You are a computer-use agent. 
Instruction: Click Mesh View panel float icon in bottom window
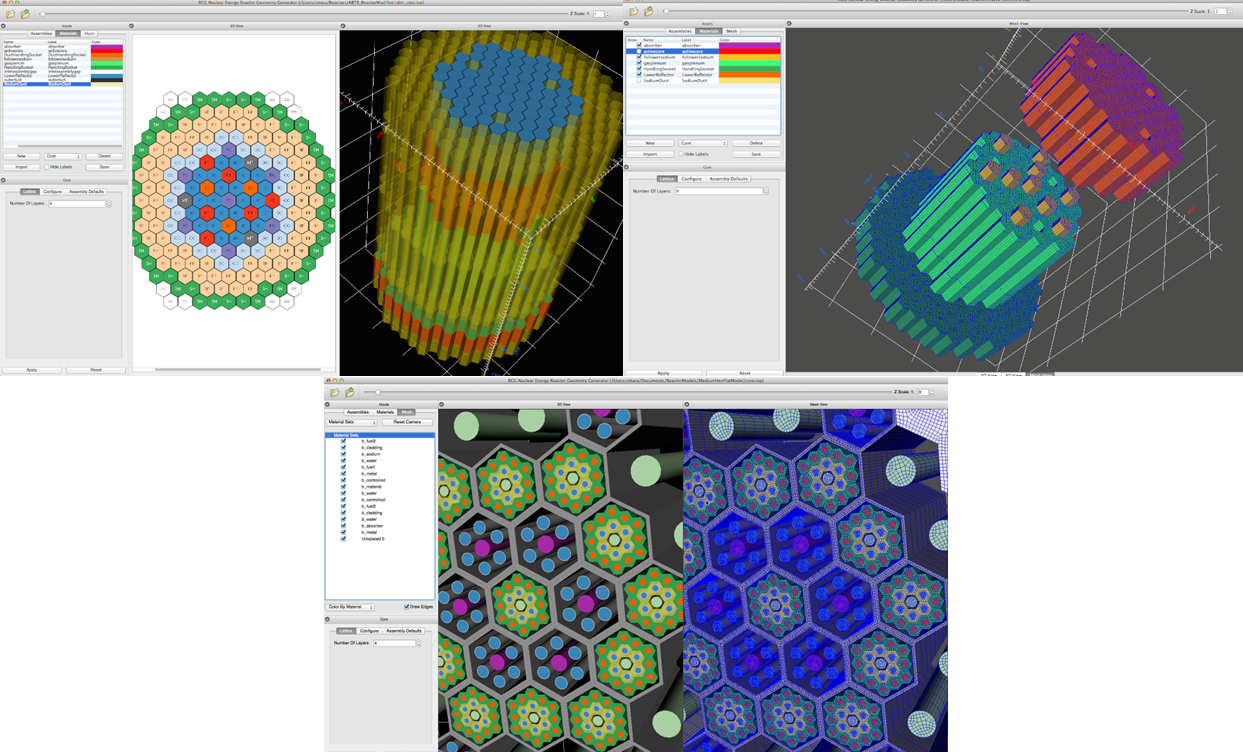point(687,405)
